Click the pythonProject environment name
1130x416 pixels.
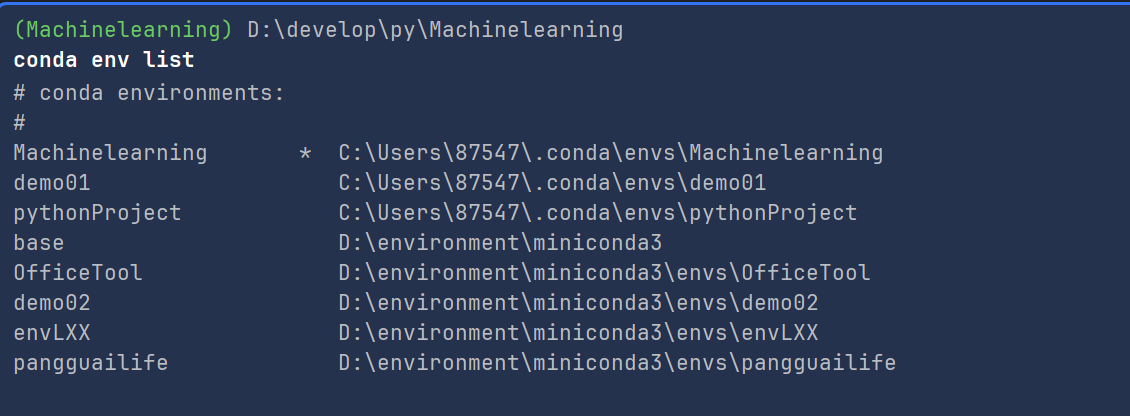point(97,213)
